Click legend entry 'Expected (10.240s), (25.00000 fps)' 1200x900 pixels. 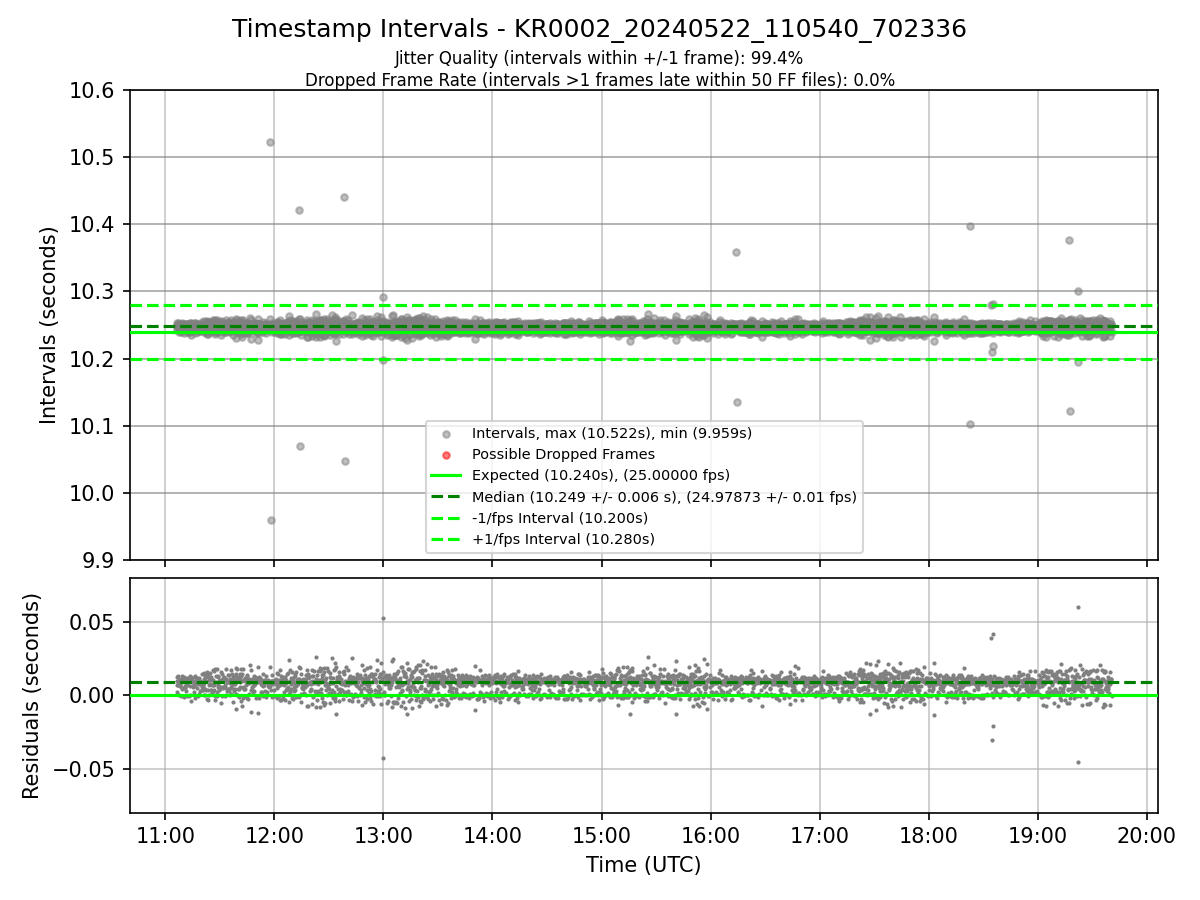[601, 475]
